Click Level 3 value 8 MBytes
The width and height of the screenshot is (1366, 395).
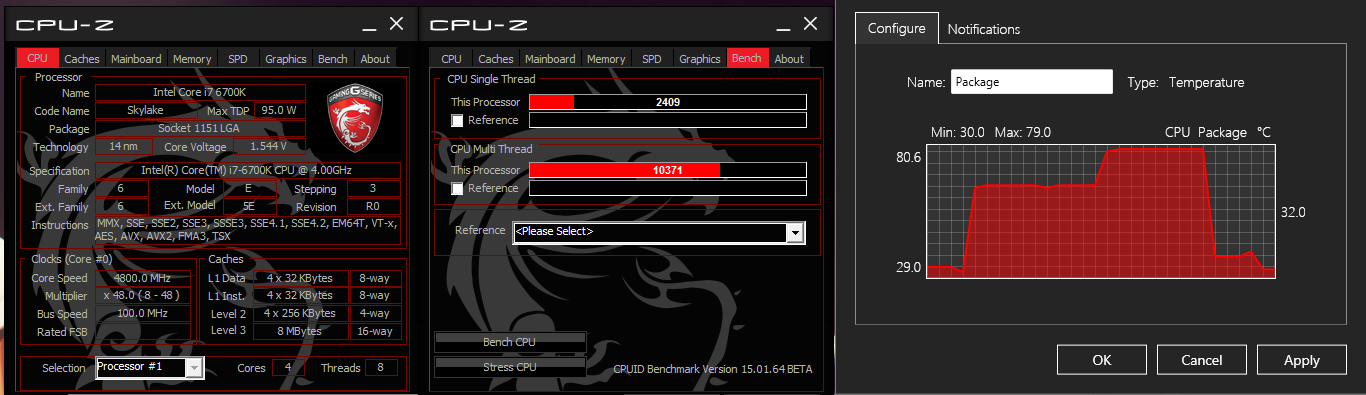(300, 331)
